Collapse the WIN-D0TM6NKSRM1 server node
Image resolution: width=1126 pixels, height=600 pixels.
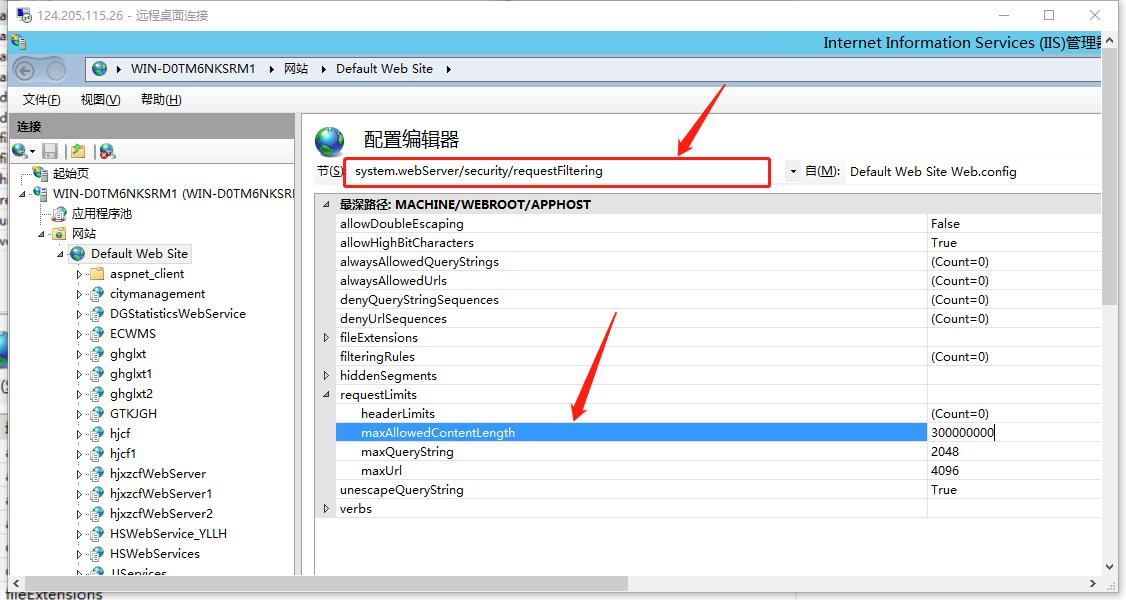(22, 194)
